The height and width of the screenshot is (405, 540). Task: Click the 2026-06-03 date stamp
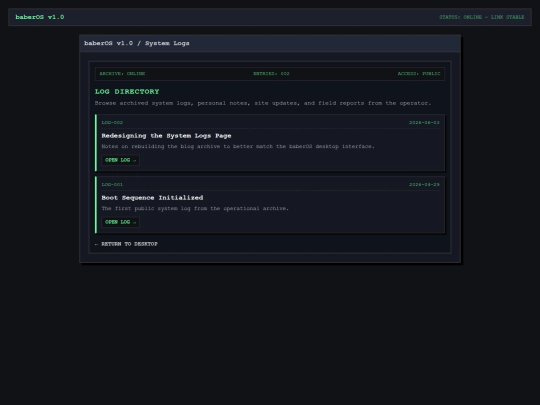coord(424,123)
